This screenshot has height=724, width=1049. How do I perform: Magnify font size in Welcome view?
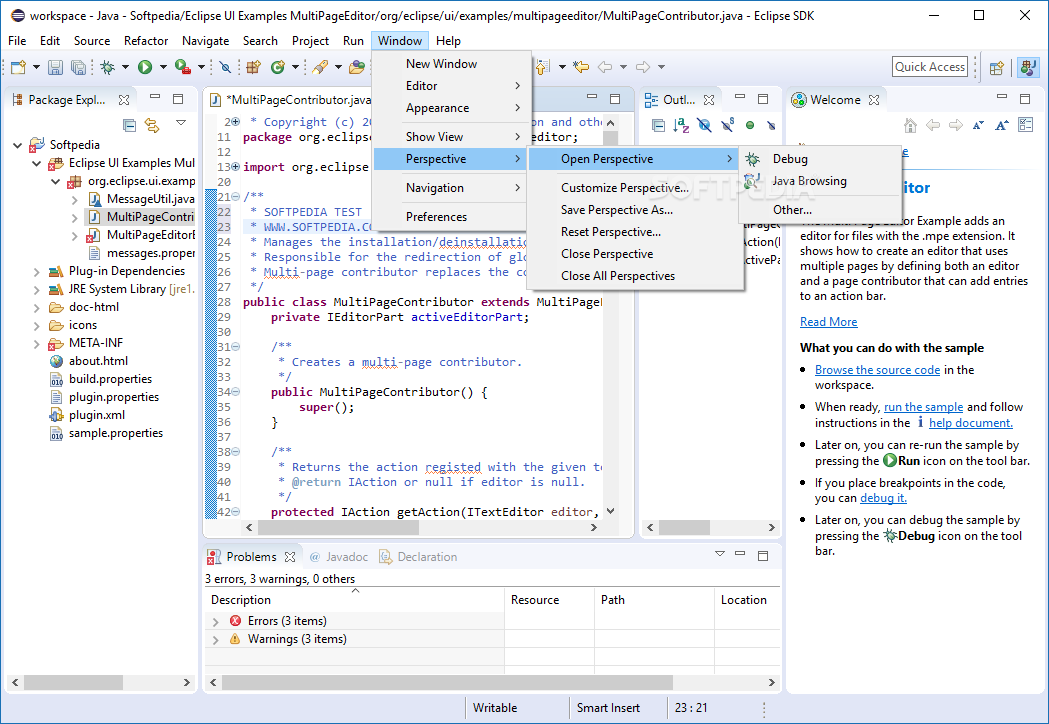(1002, 125)
